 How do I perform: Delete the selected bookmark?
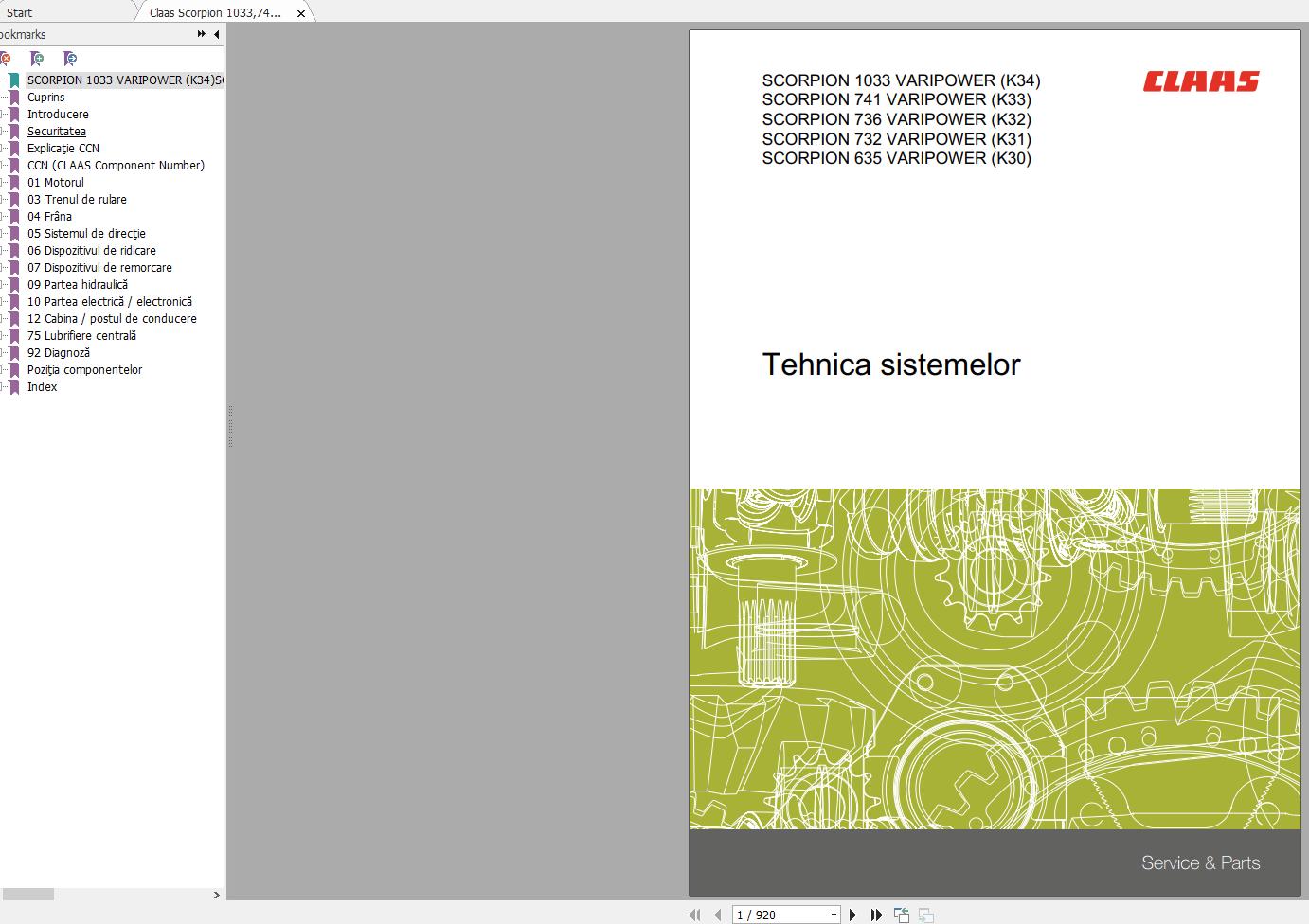[6, 59]
